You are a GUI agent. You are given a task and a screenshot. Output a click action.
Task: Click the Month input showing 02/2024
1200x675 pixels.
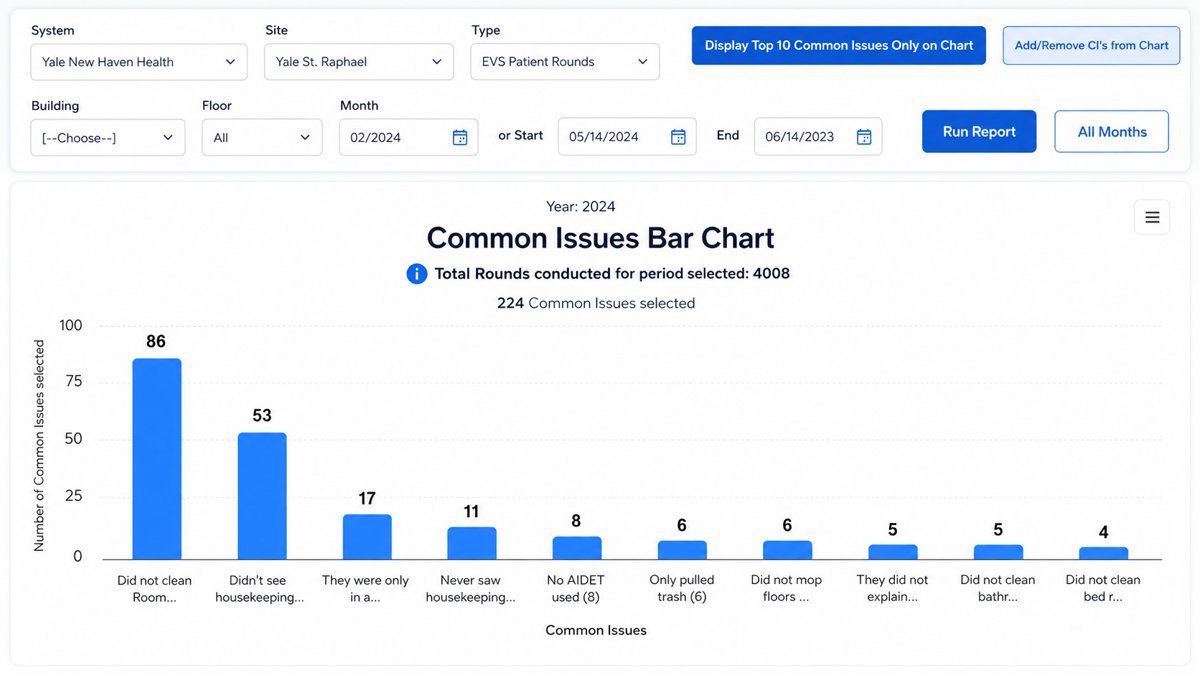pyautogui.click(x=408, y=137)
